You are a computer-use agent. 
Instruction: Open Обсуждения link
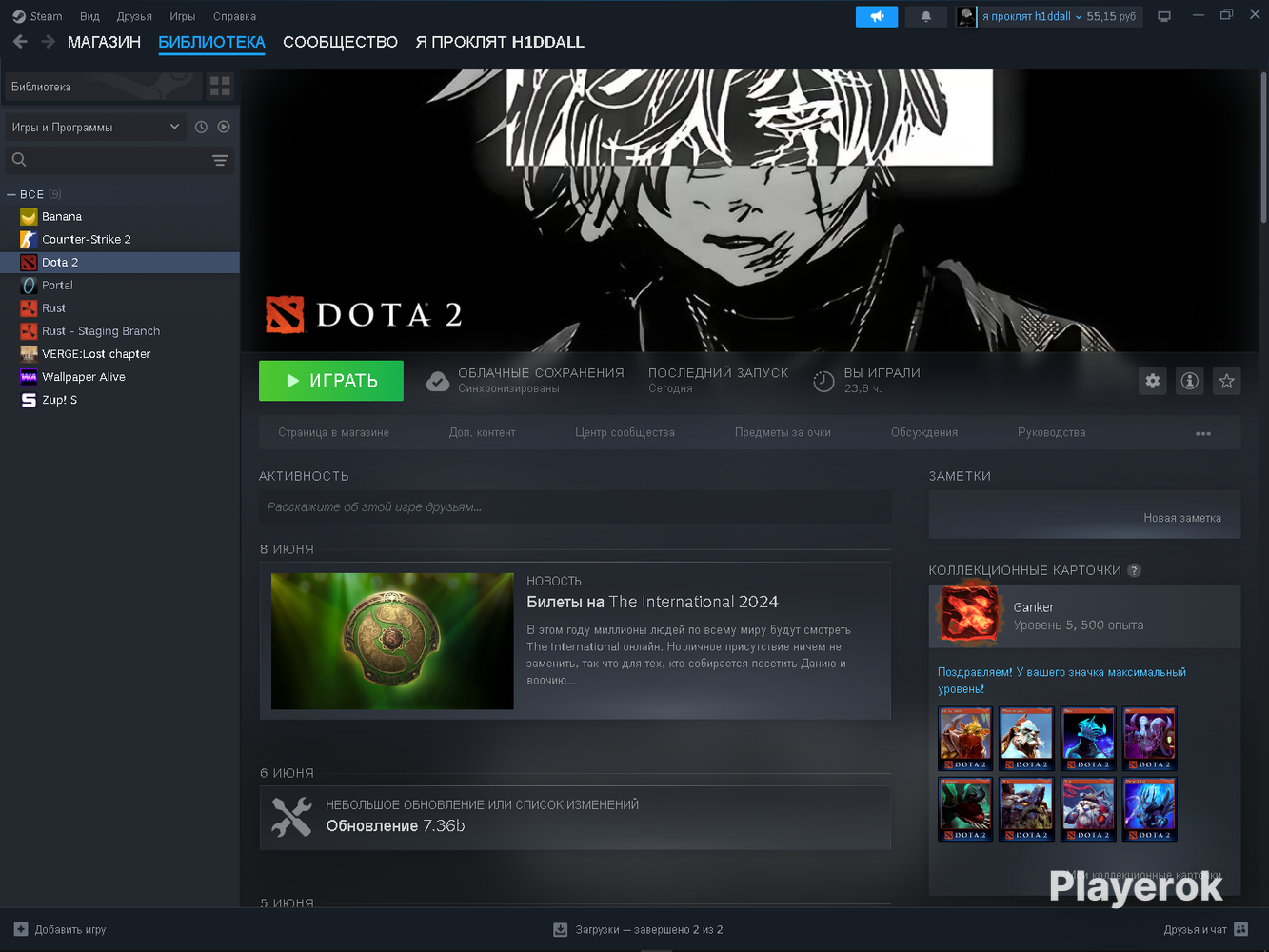point(924,432)
